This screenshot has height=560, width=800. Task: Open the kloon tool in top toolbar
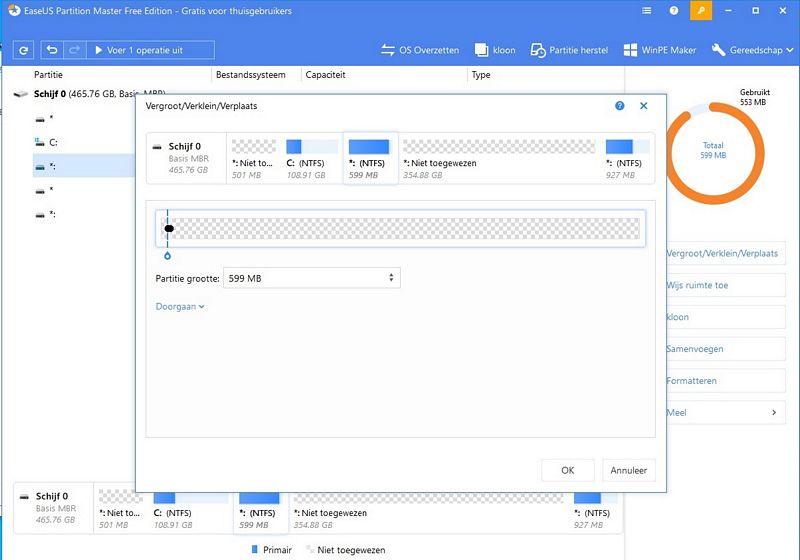tap(495, 50)
